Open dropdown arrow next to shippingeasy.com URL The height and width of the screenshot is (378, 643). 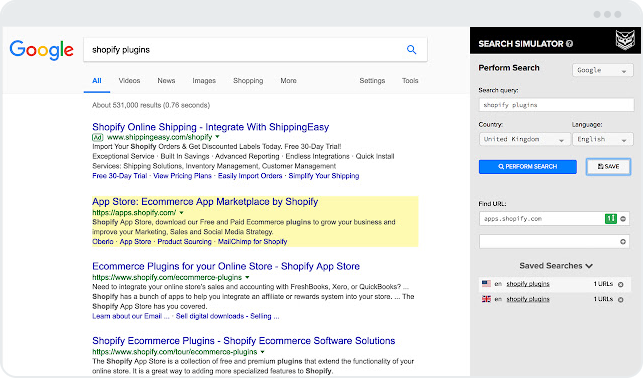click(x=217, y=137)
